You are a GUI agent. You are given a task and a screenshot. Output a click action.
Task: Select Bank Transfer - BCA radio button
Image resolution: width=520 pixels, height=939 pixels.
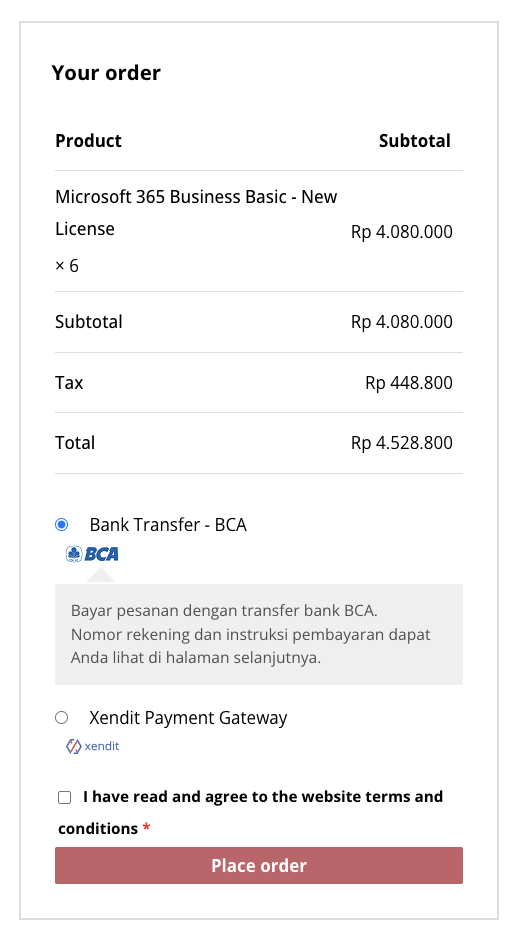[62, 525]
